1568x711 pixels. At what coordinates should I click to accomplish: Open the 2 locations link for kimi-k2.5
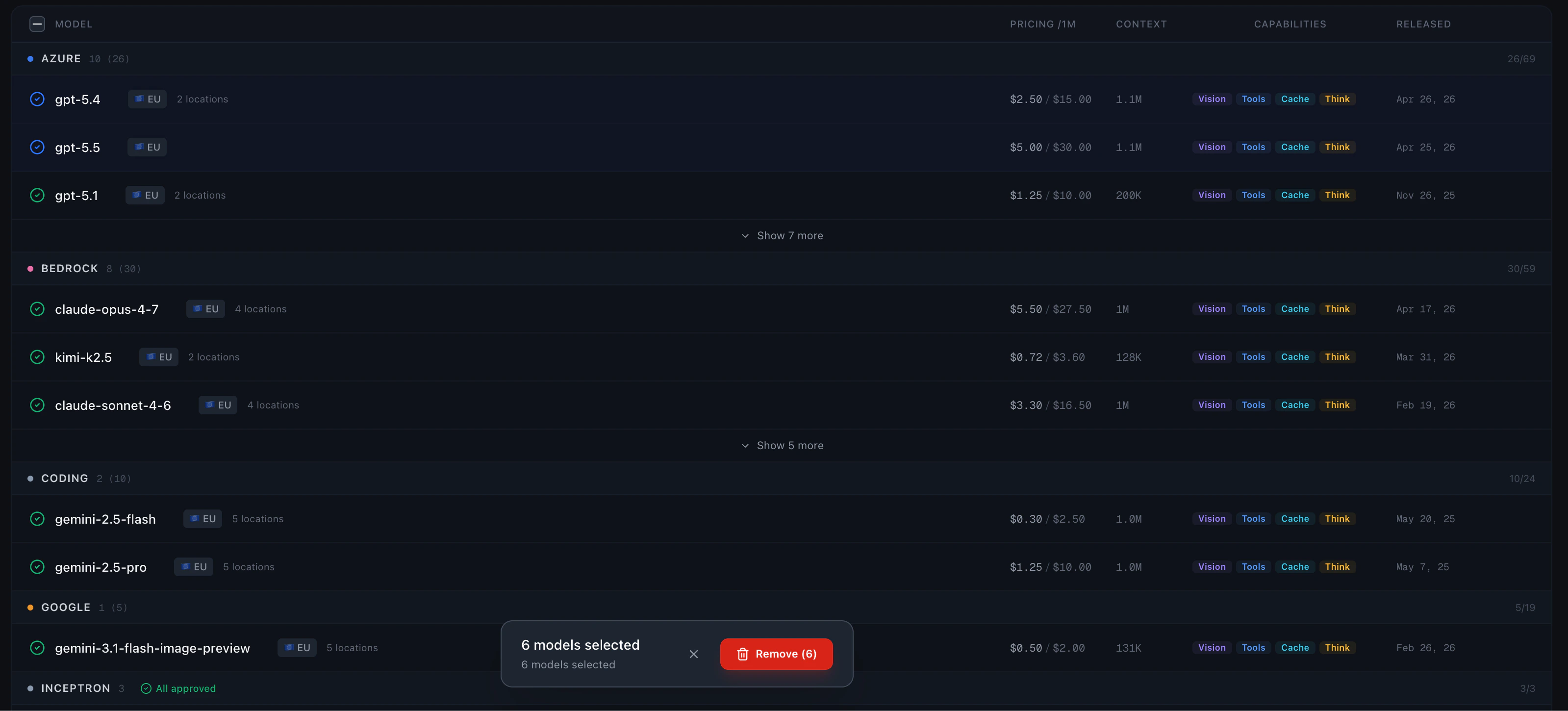click(x=214, y=357)
